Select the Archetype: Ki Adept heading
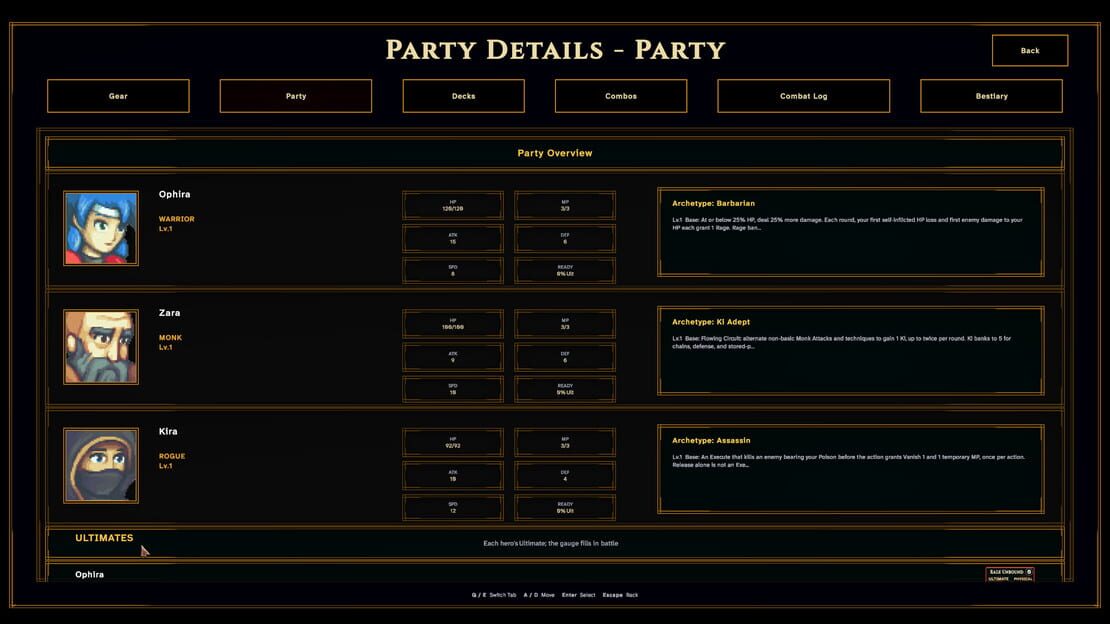The image size is (1110, 624). (711, 322)
